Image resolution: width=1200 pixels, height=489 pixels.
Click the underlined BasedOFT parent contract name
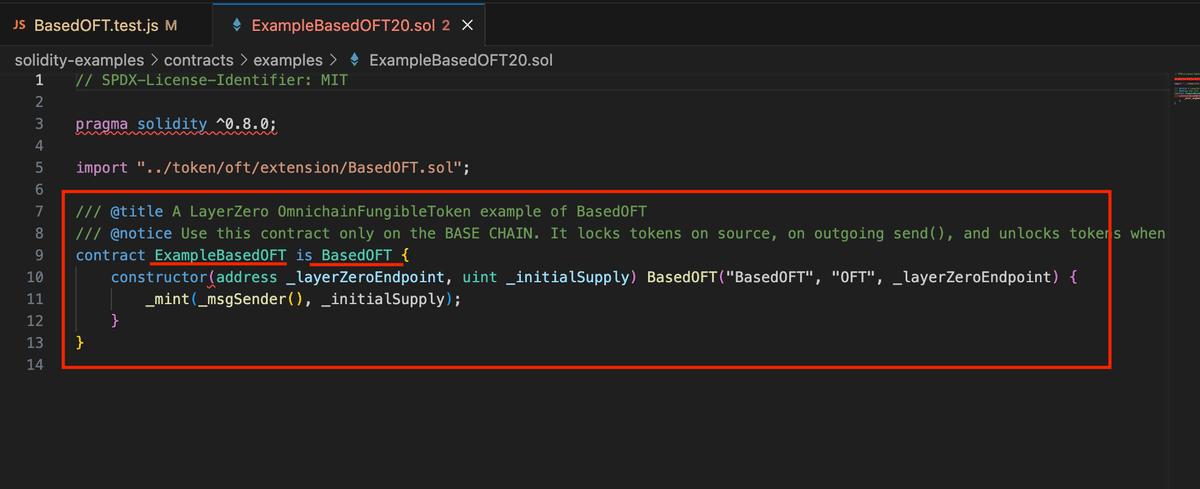click(357, 255)
